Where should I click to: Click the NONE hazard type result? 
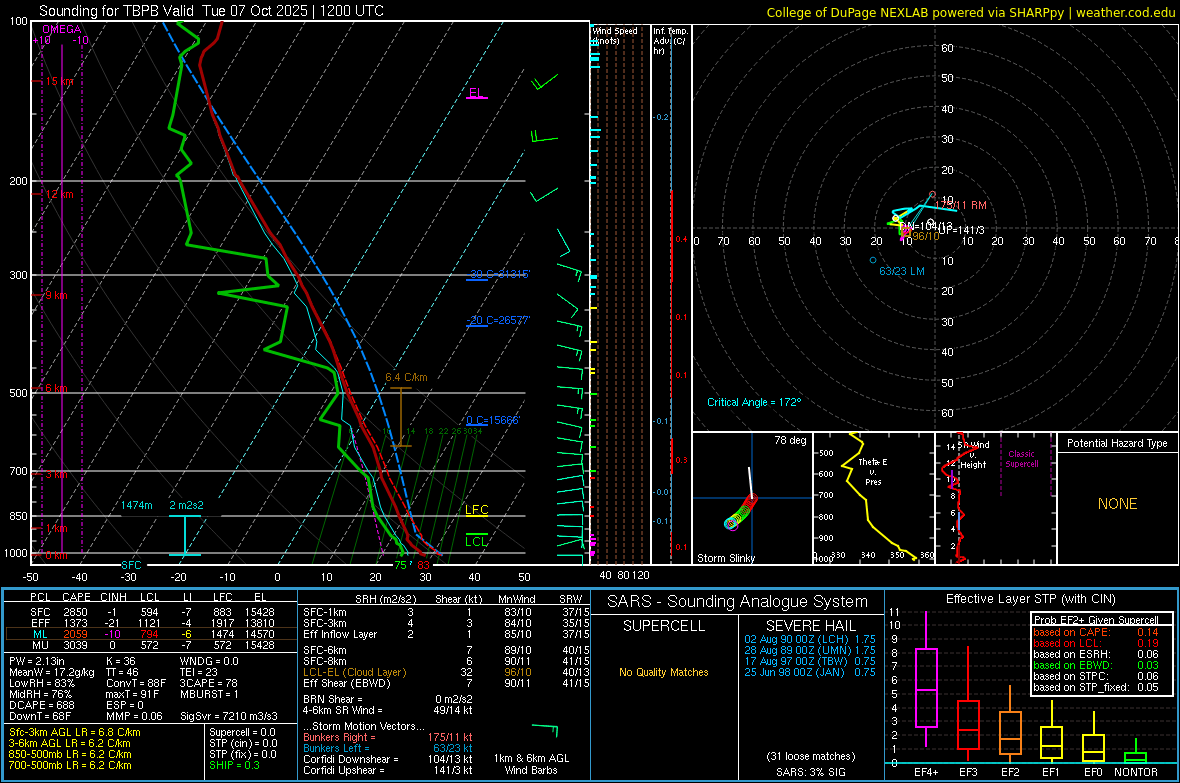(1118, 504)
